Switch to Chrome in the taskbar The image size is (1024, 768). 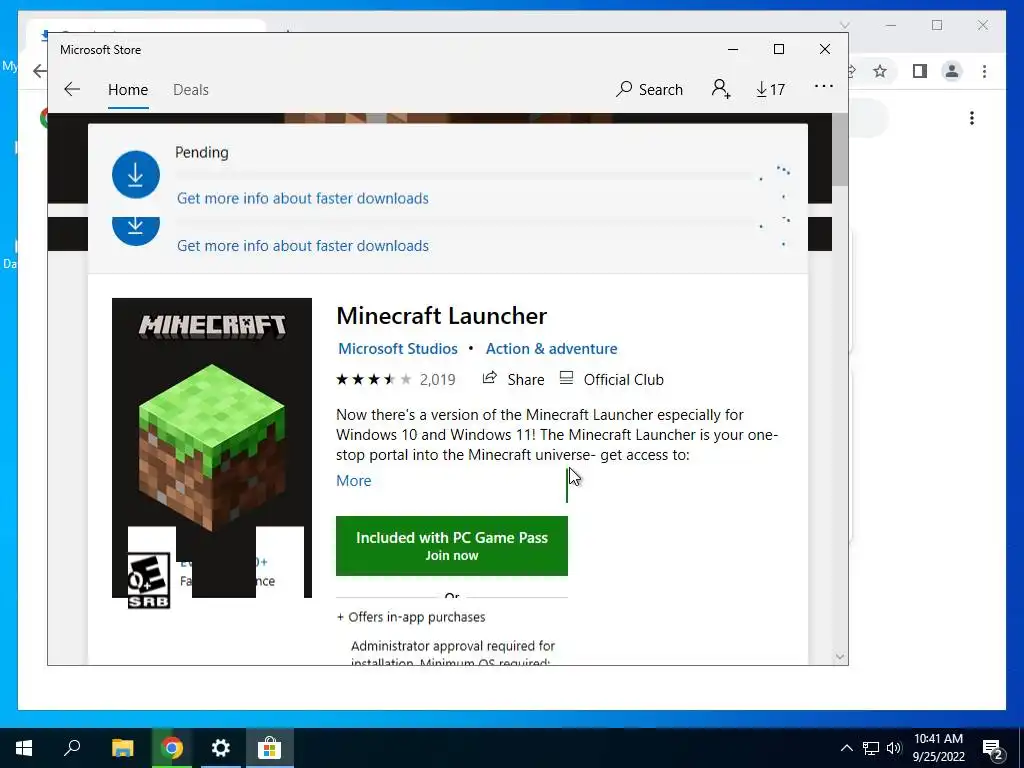[172, 748]
